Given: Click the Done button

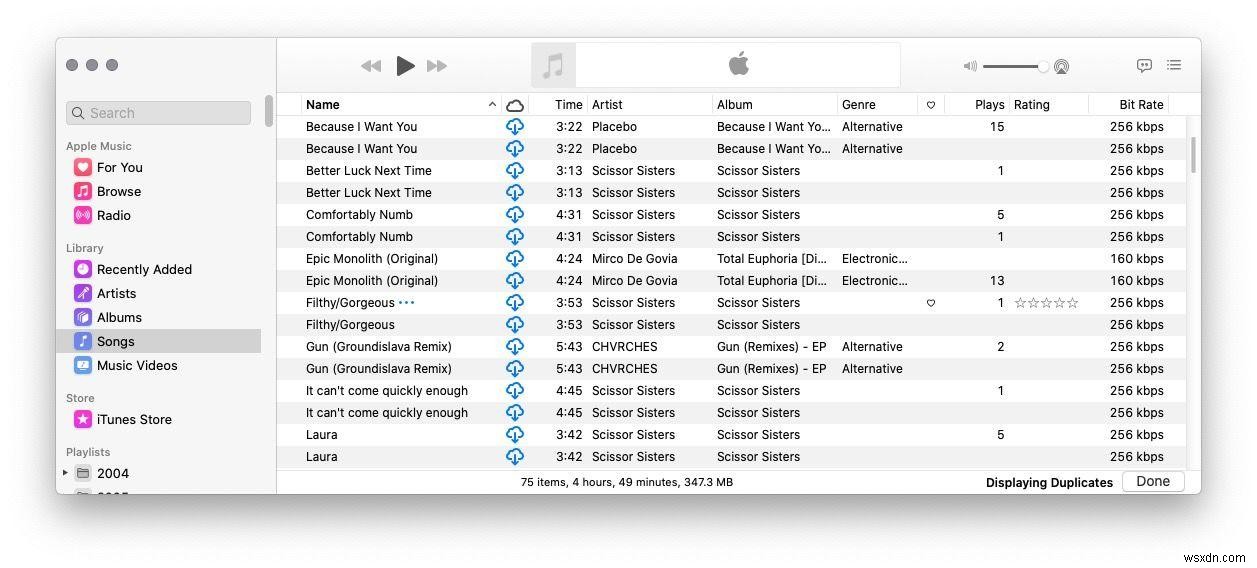Looking at the screenshot, I should (x=1153, y=481).
